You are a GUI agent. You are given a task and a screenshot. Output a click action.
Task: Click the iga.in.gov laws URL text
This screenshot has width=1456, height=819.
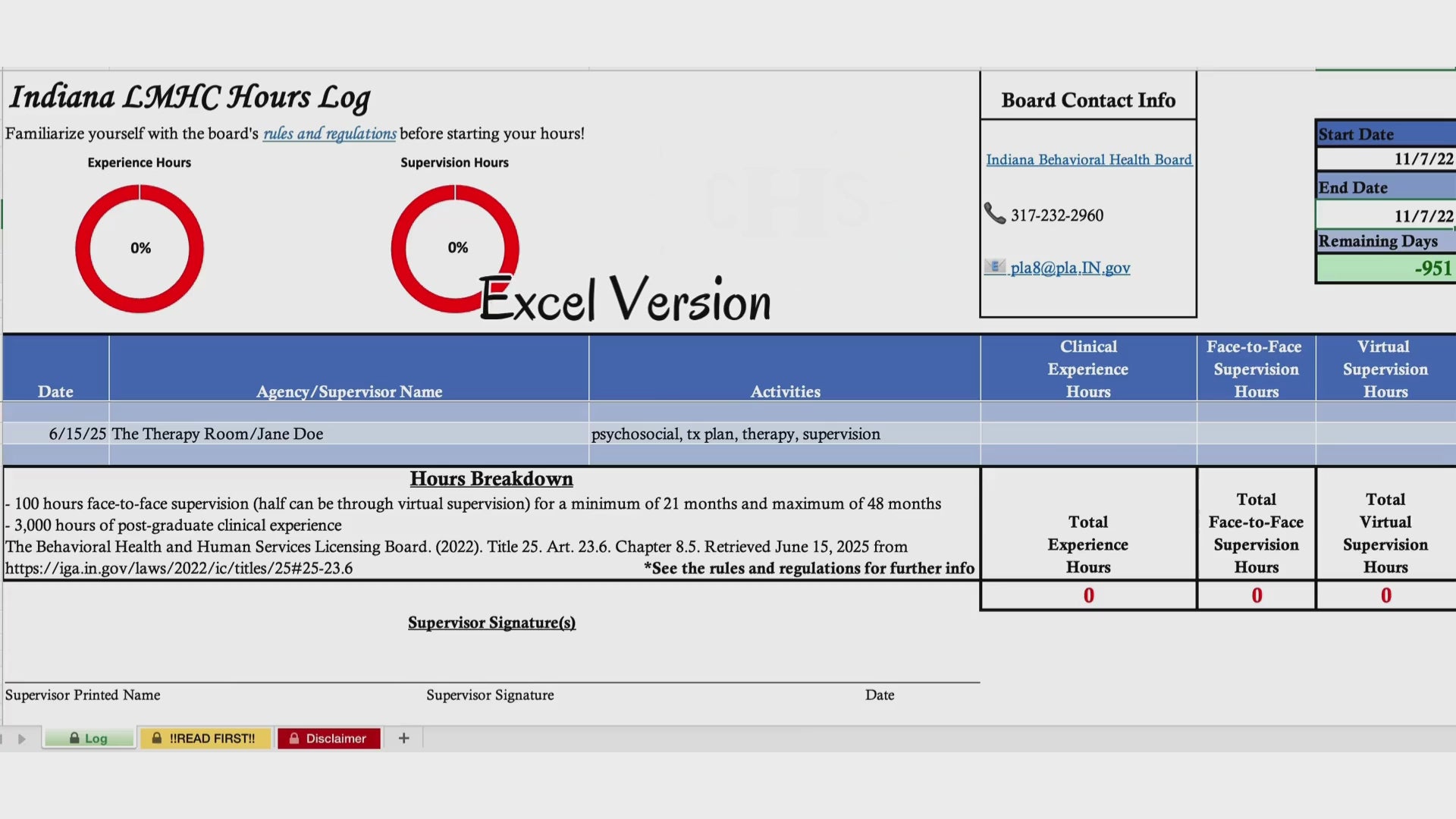pyautogui.click(x=179, y=568)
